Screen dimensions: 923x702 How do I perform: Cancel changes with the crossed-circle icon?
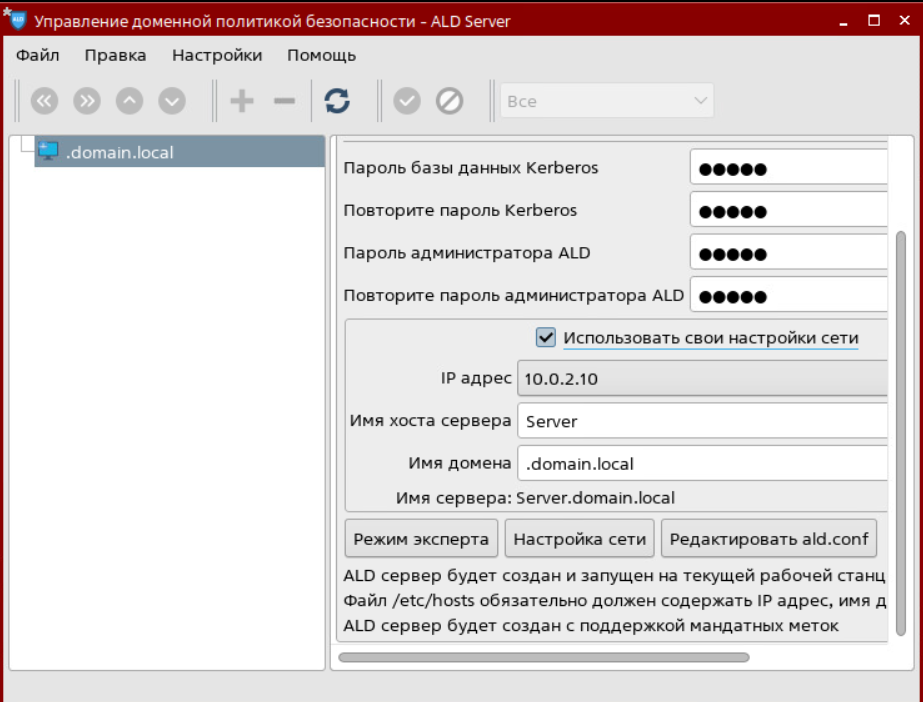click(x=449, y=101)
